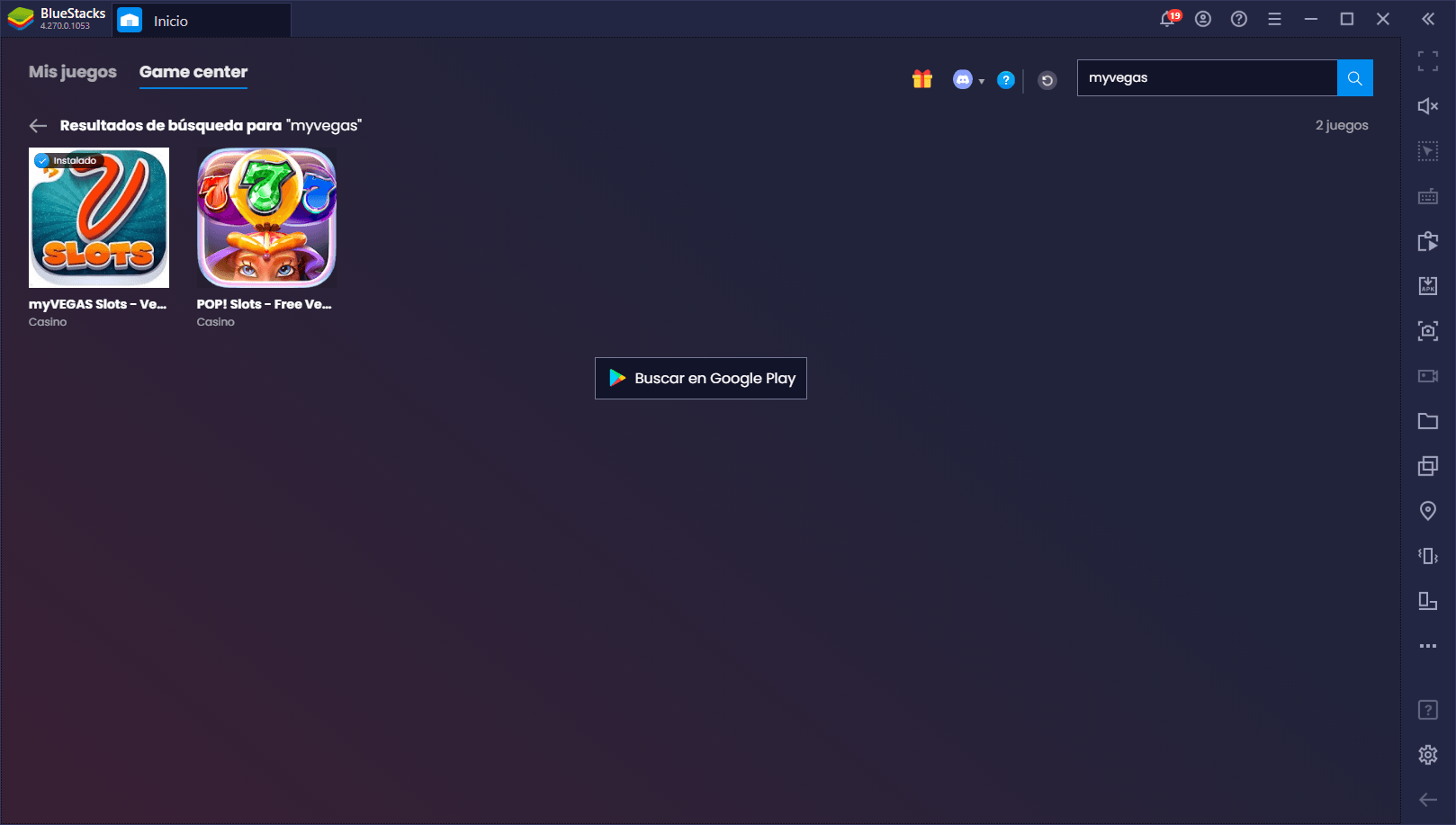Click Android back arrow in sidebar

point(1428,800)
